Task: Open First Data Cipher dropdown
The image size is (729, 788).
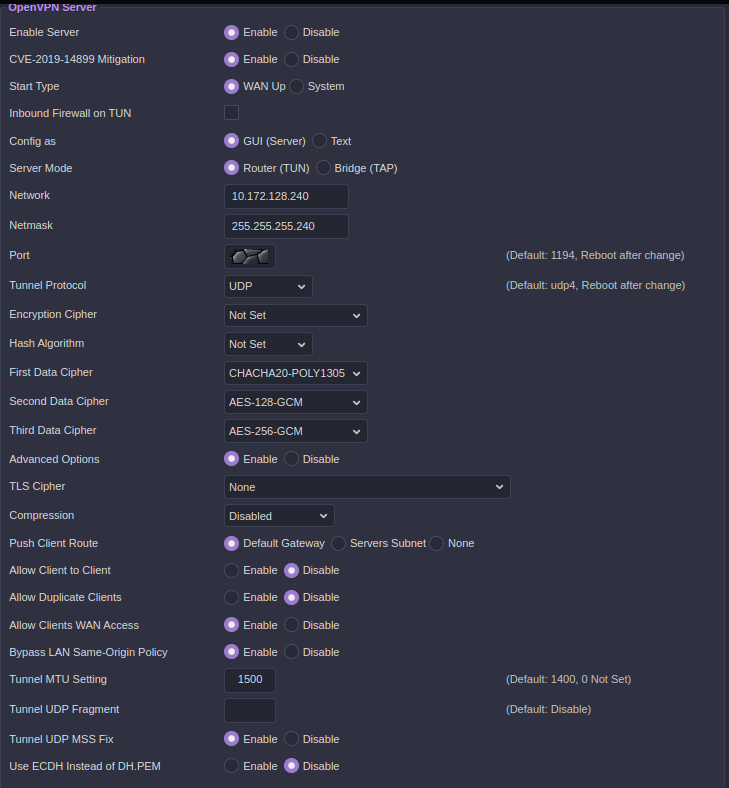Action: [295, 373]
